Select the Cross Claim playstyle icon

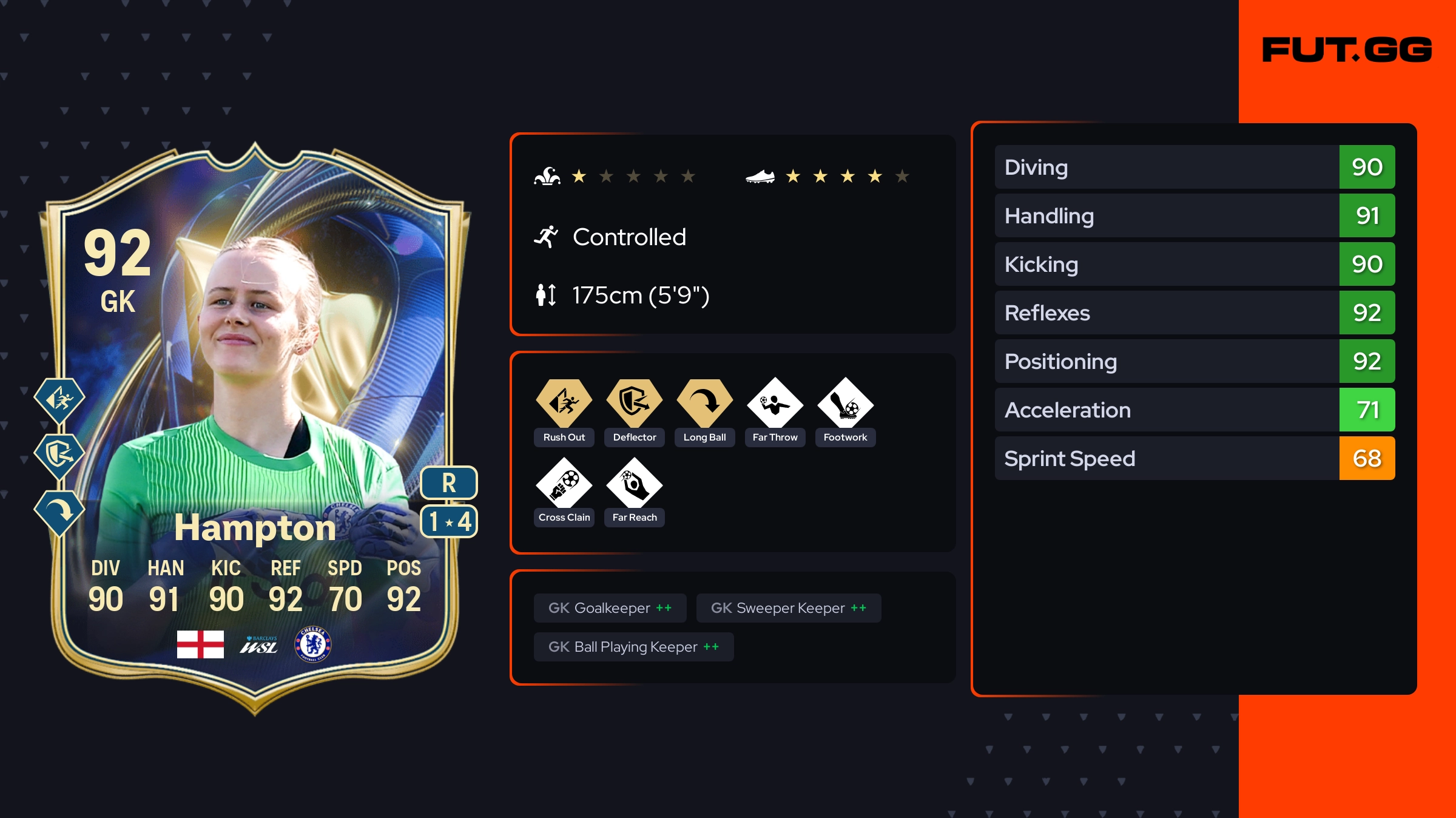(564, 482)
